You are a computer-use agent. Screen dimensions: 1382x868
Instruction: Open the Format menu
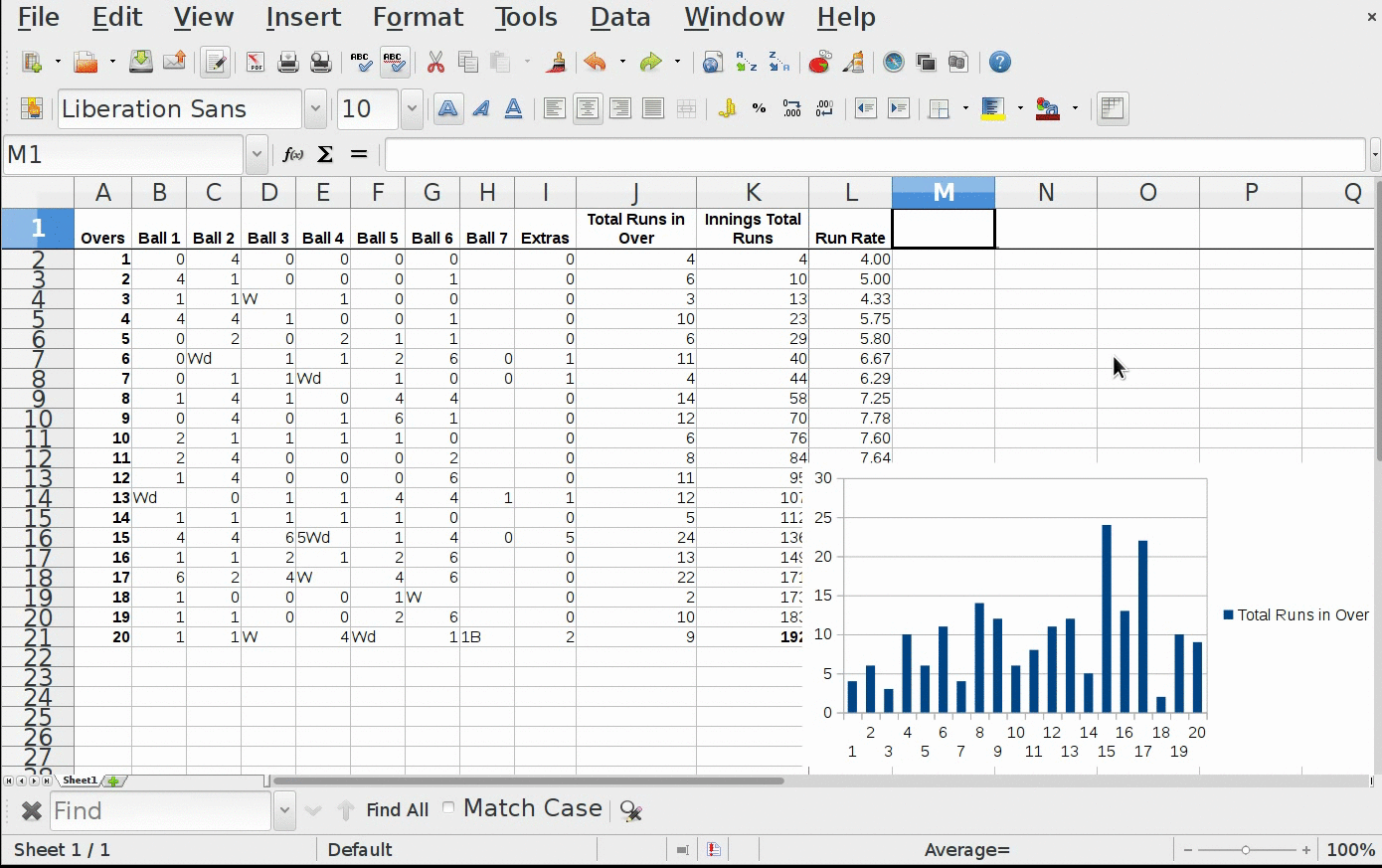[x=418, y=17]
